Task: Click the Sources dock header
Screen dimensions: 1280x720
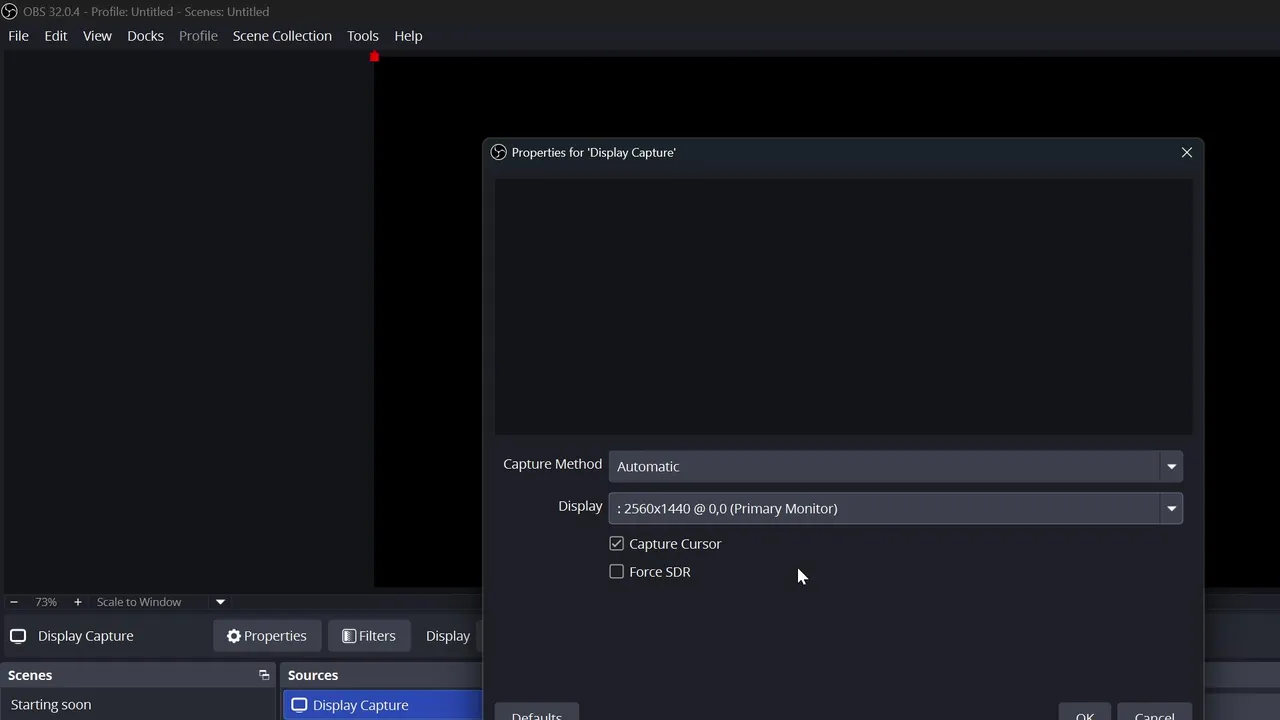Action: pos(382,675)
